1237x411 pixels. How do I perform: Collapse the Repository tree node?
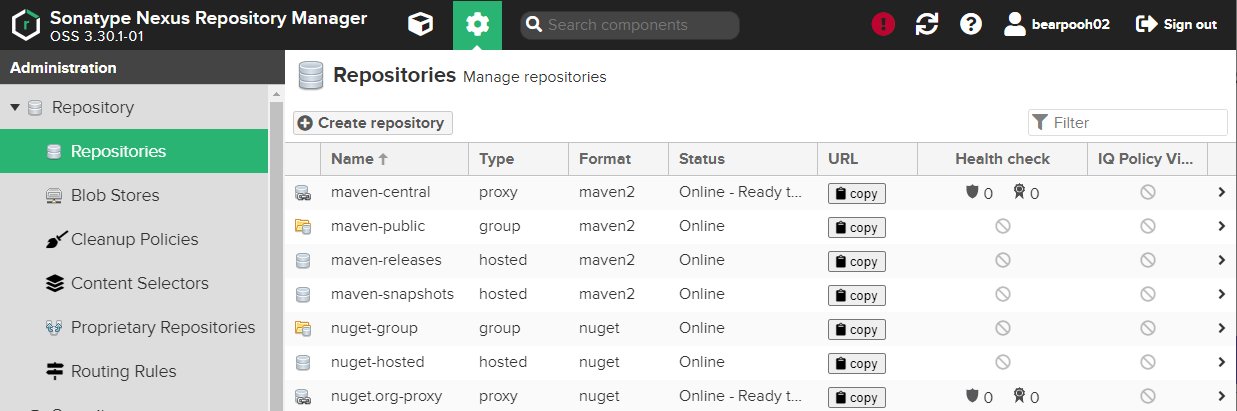15,107
